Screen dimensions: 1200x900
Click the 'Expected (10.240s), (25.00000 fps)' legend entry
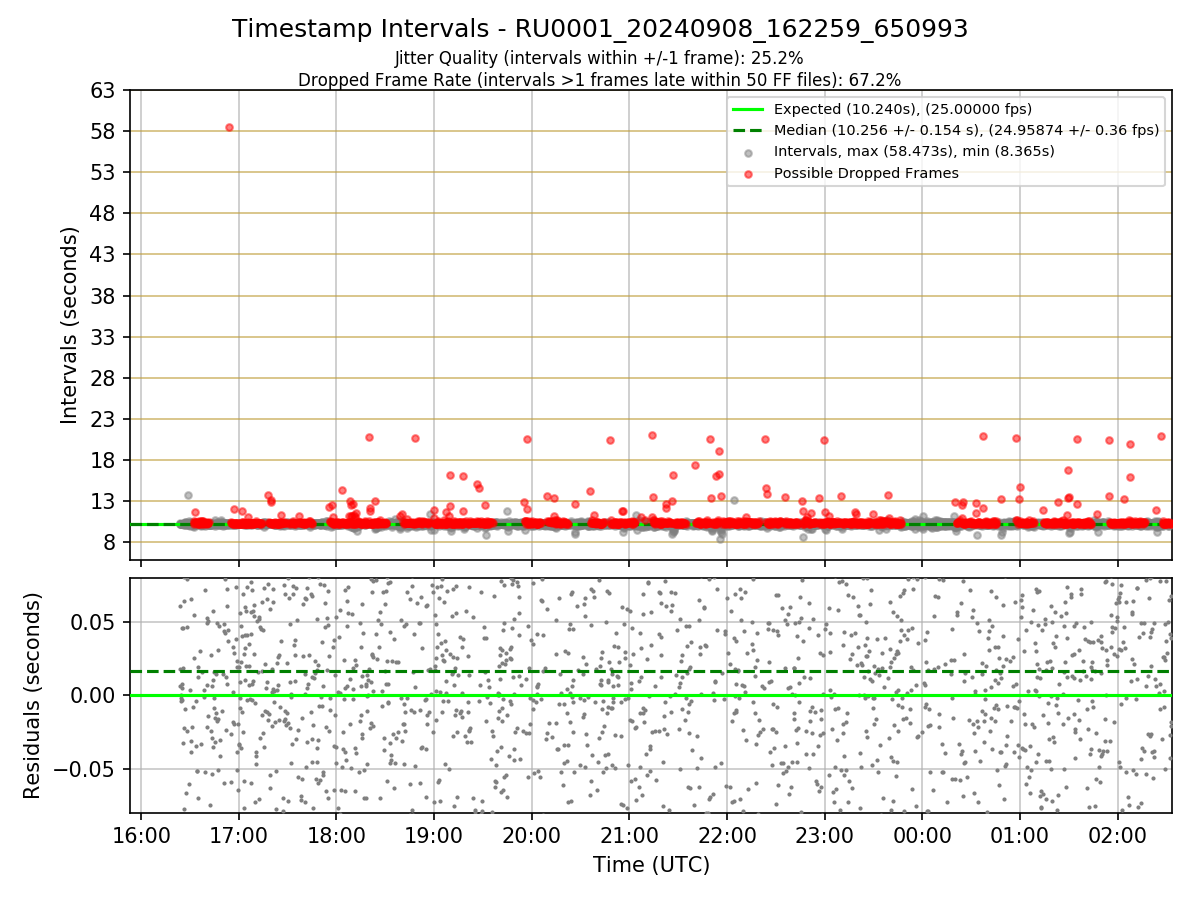[x=903, y=109]
